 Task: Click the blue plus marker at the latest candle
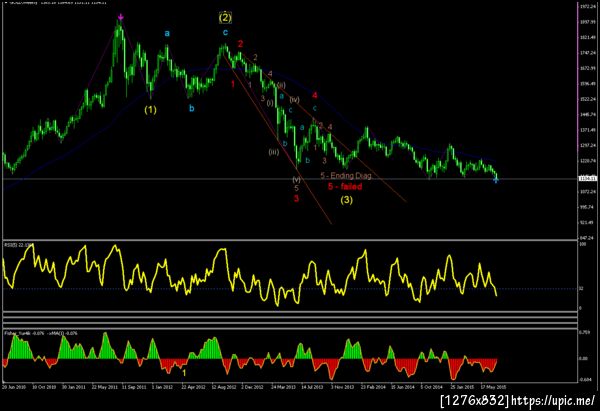pos(496,180)
